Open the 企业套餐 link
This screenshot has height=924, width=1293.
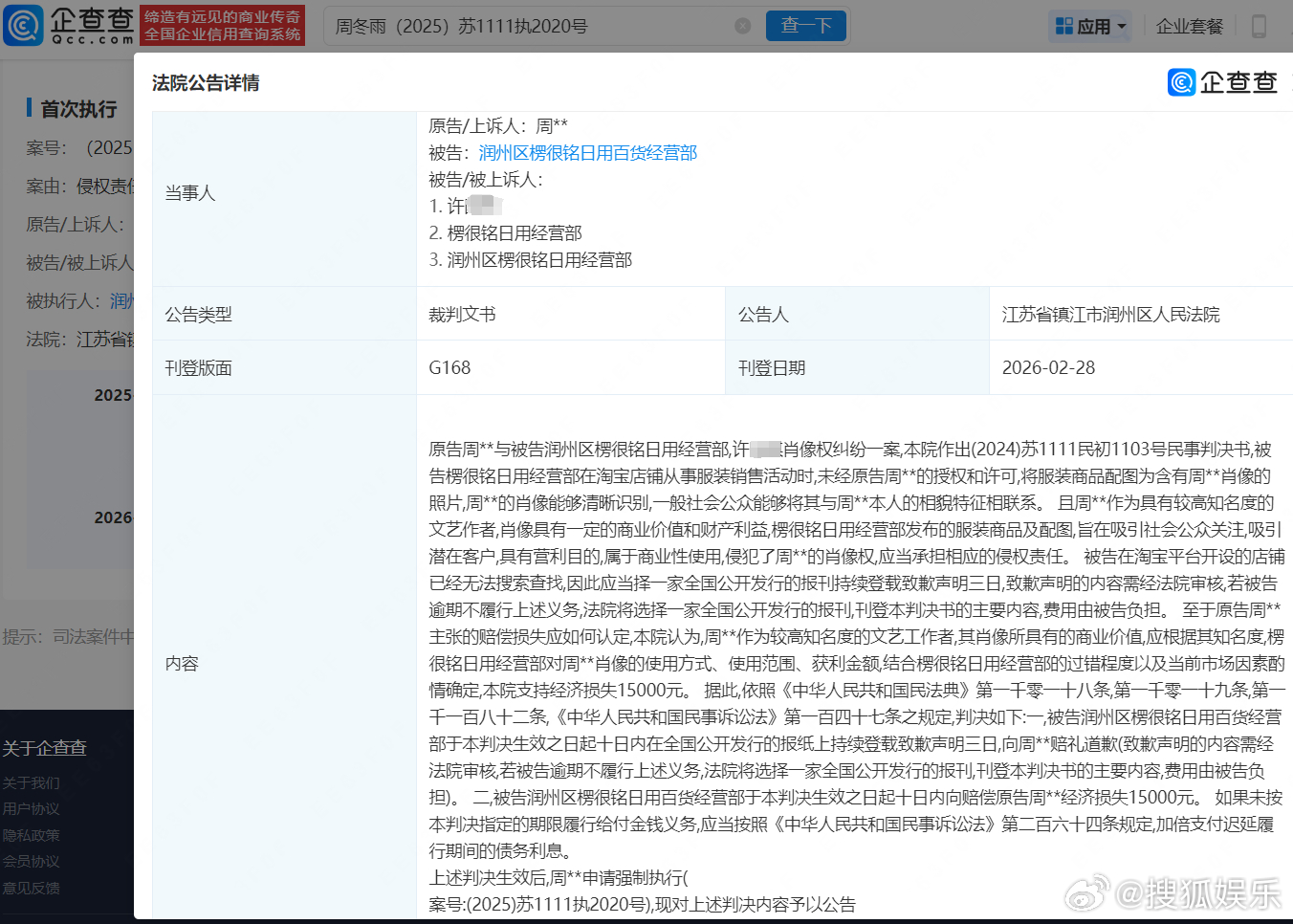pyautogui.click(x=1190, y=26)
